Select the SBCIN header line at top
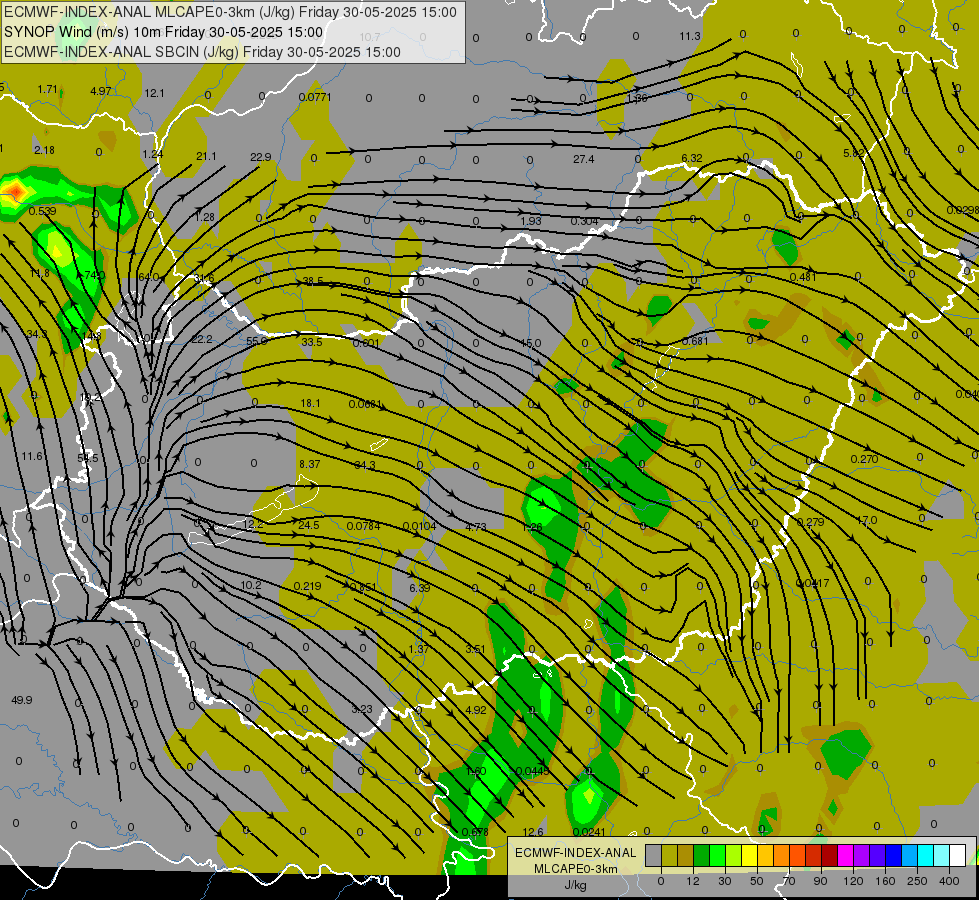 coord(202,52)
